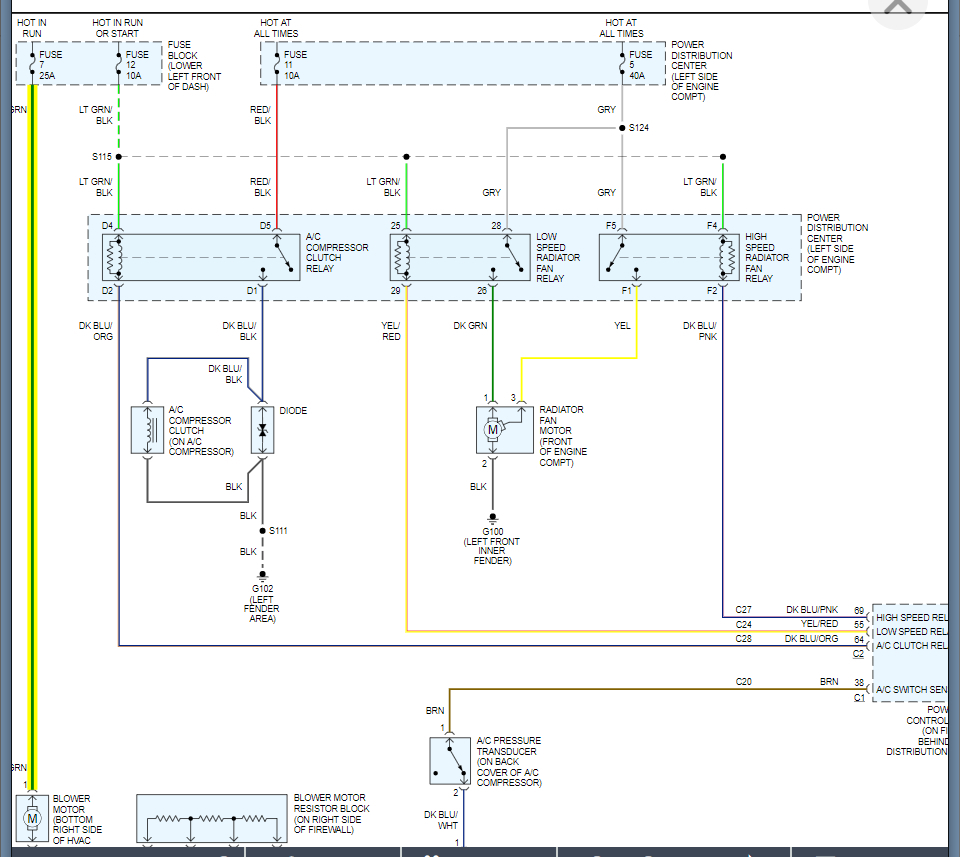Click the A/C pressure transducer switch symbol
This screenshot has height=857, width=960.
pyautogui.click(x=450, y=762)
